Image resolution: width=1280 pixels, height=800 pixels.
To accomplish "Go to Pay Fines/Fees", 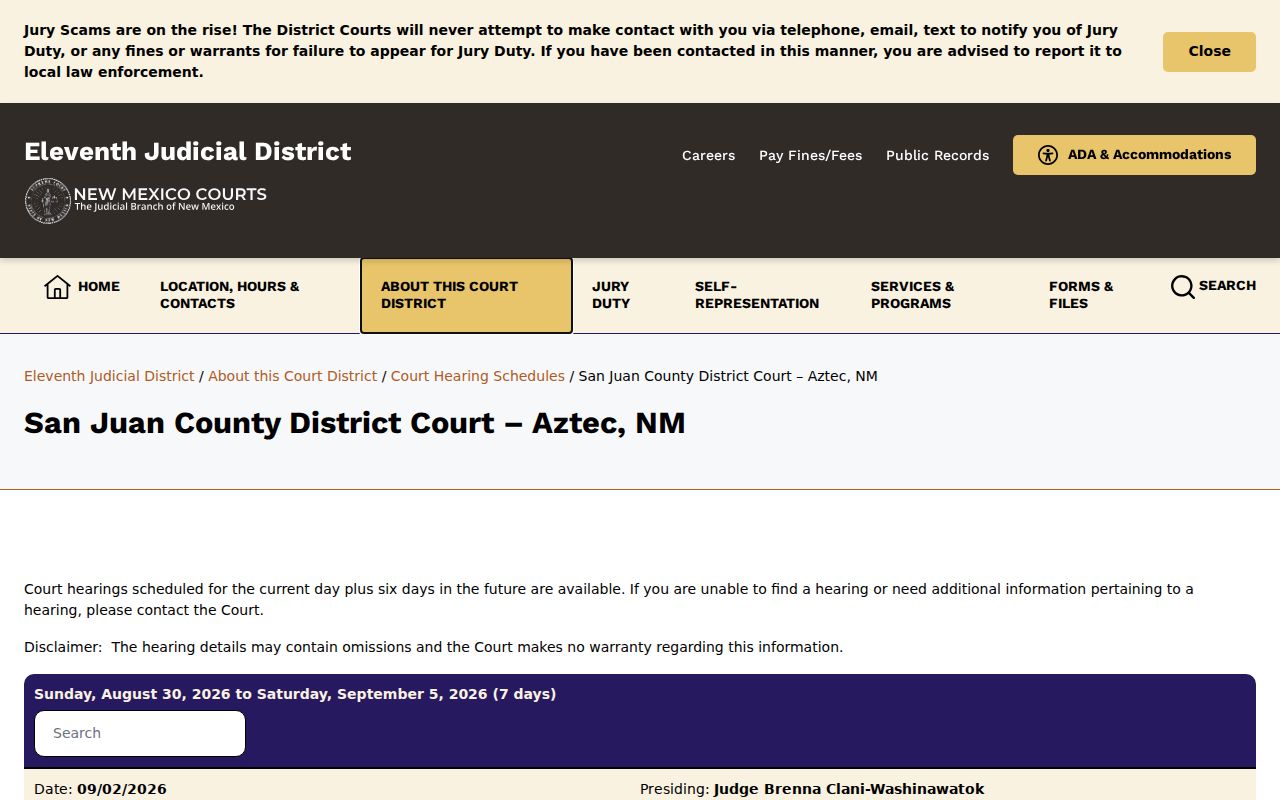I will (810, 155).
